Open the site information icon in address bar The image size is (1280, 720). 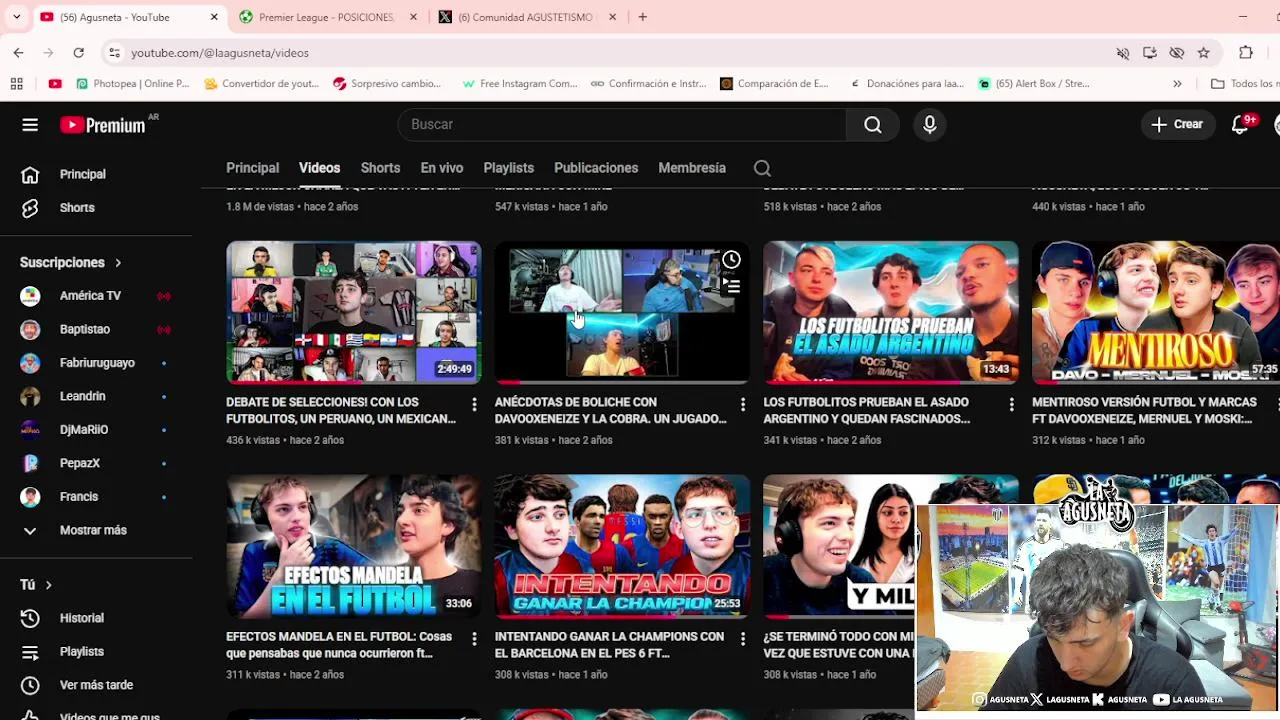pos(114,53)
